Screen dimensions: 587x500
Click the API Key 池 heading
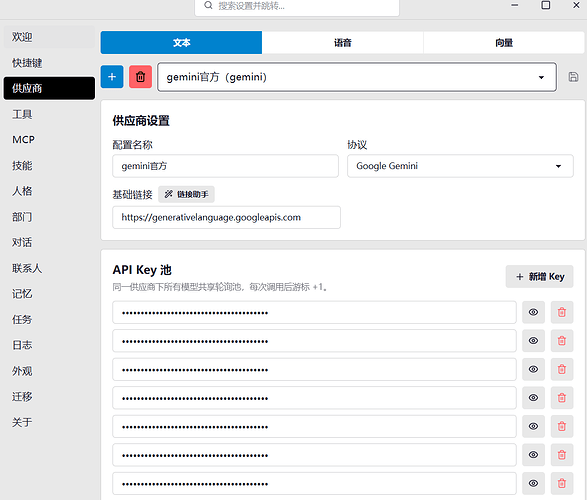tap(142, 270)
